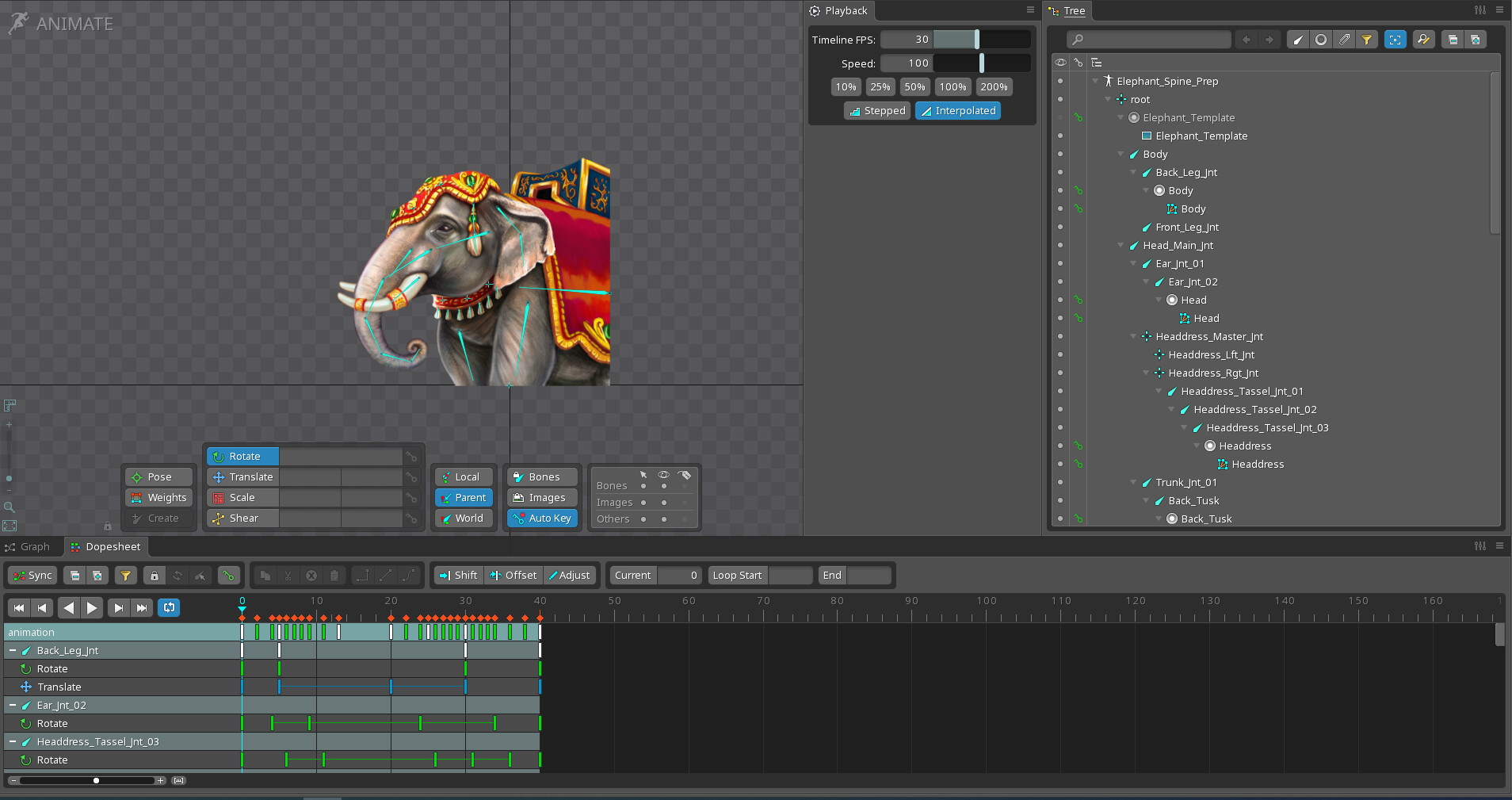Toggle Auto Key on or off
This screenshot has height=800, width=1512.
coord(542,518)
